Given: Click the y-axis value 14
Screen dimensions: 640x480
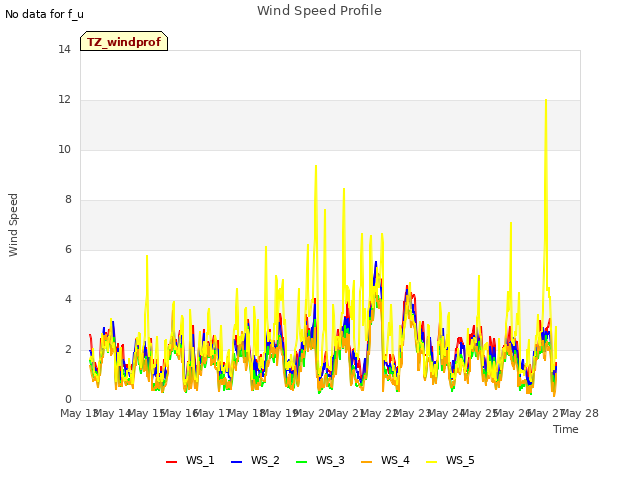Looking at the screenshot, I should pyautogui.click(x=64, y=50).
